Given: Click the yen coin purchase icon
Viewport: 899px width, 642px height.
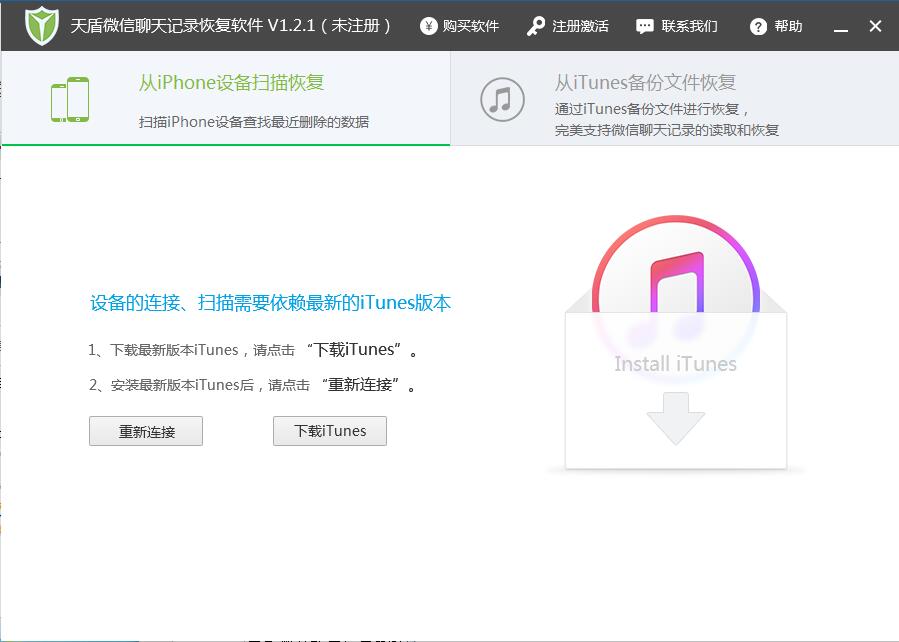Looking at the screenshot, I should click(428, 26).
